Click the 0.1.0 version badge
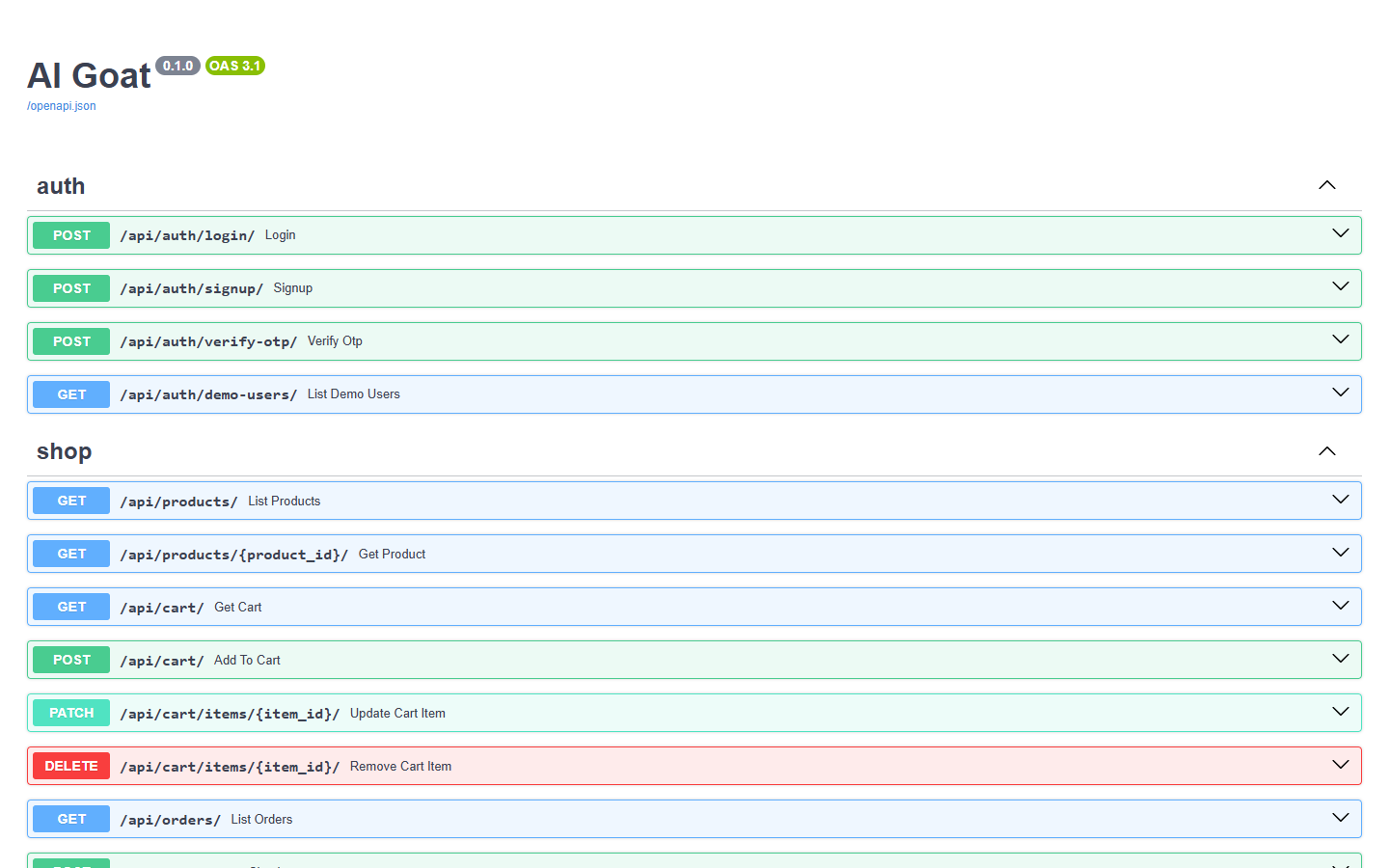Viewport: 1389px width, 868px height. [177, 66]
